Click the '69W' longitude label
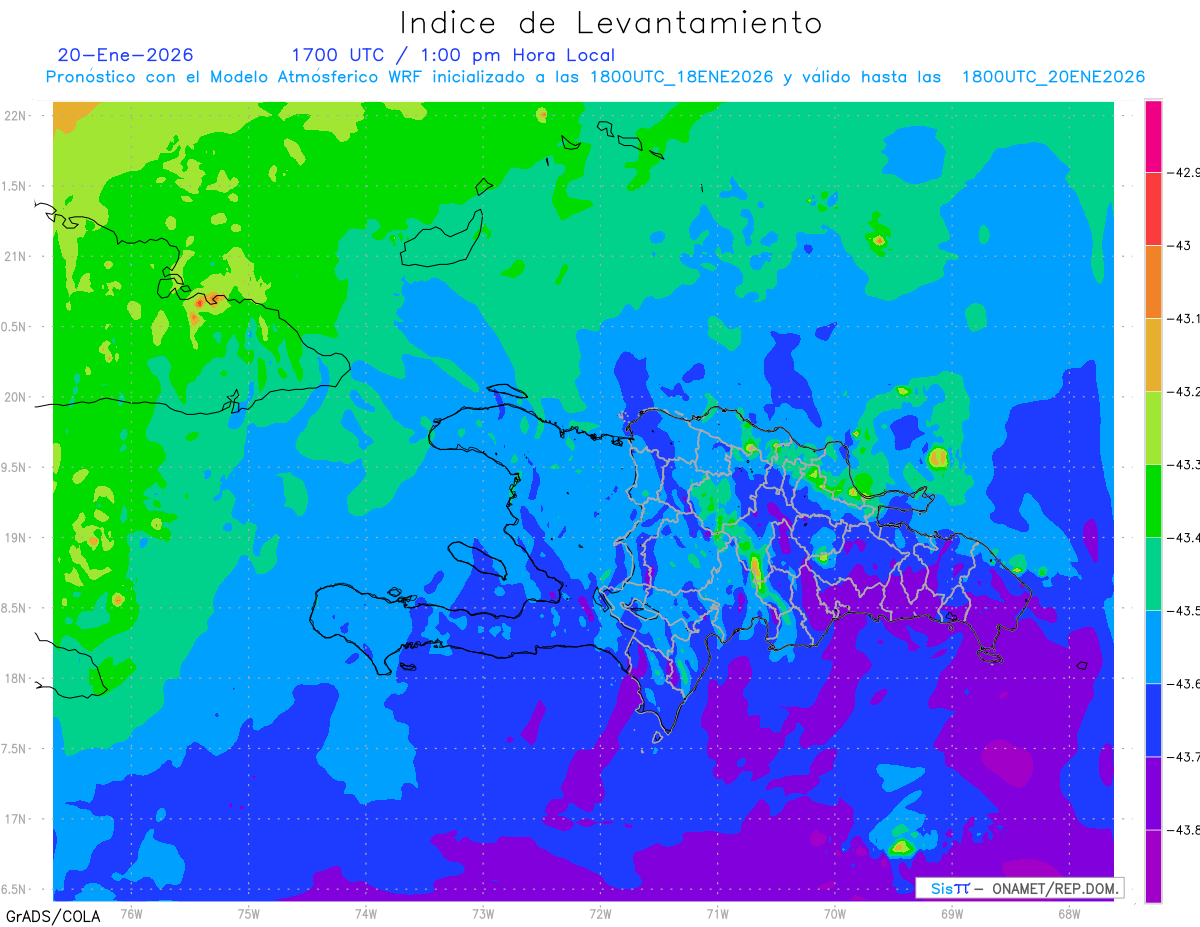Viewport: 1200px width, 927px height. coord(952,914)
